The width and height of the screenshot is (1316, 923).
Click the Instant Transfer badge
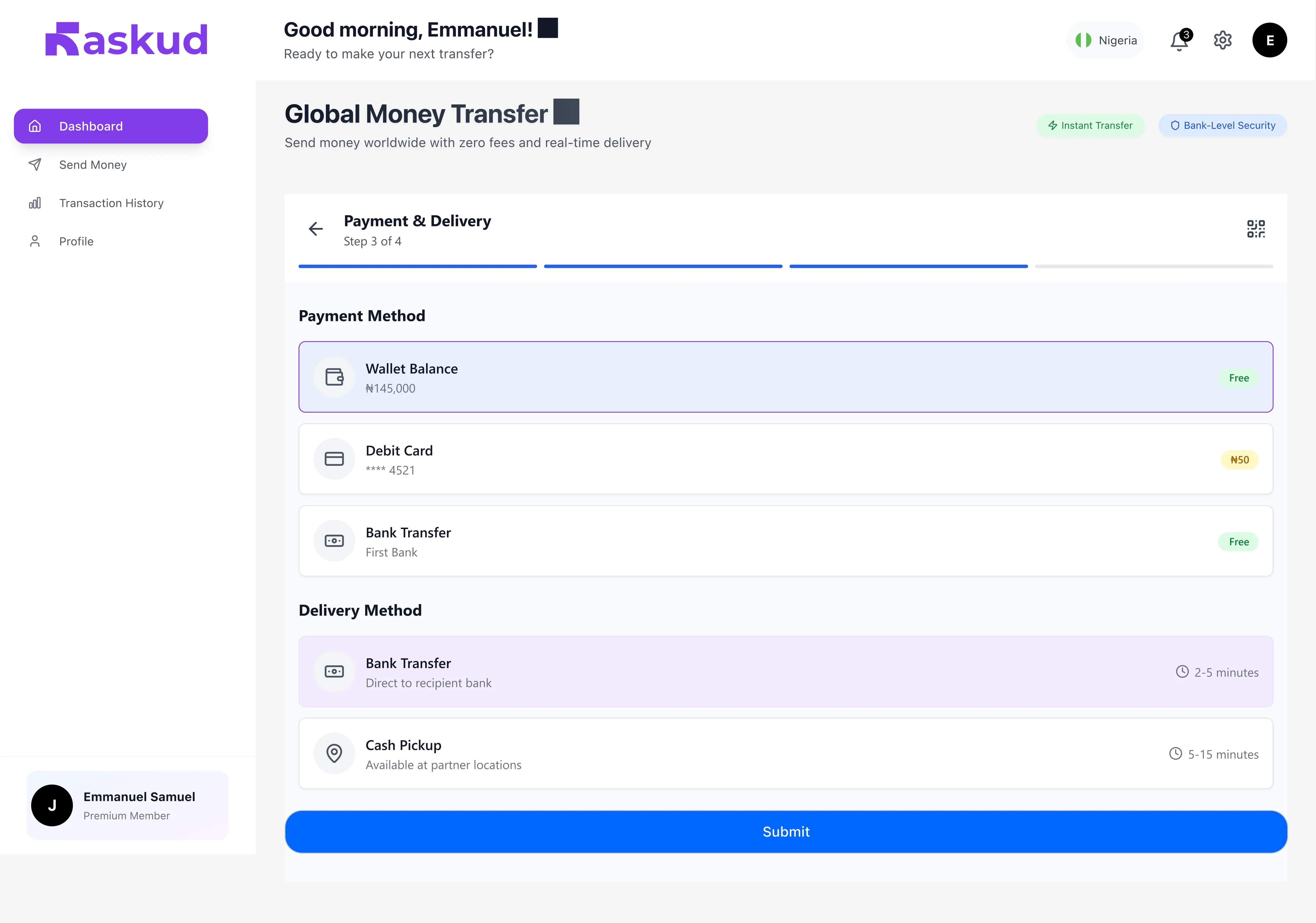pos(1090,126)
